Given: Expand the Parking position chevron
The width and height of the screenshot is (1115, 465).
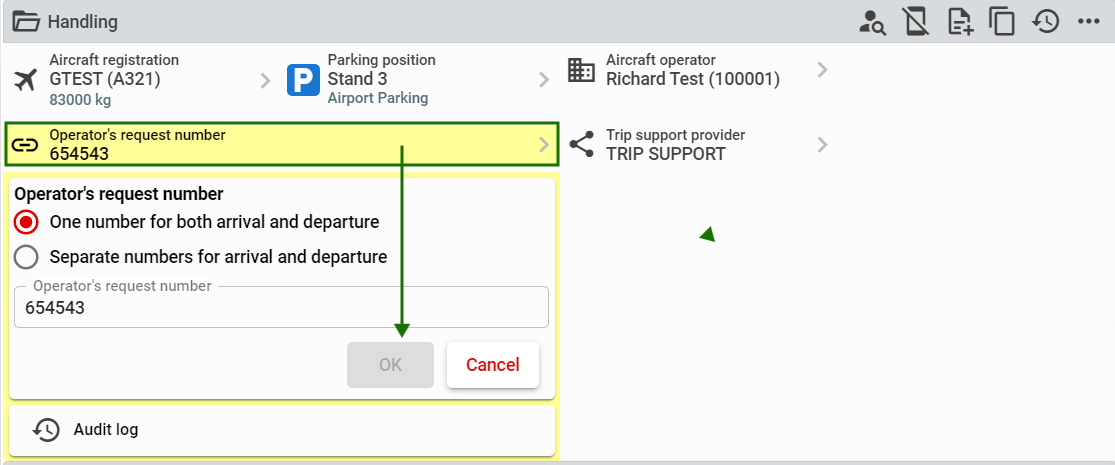Looking at the screenshot, I should coord(544,80).
